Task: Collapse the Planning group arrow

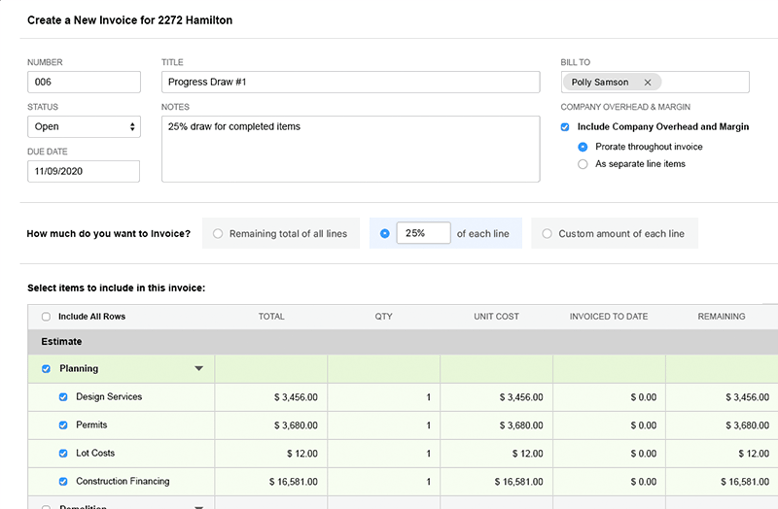Action: (x=199, y=369)
